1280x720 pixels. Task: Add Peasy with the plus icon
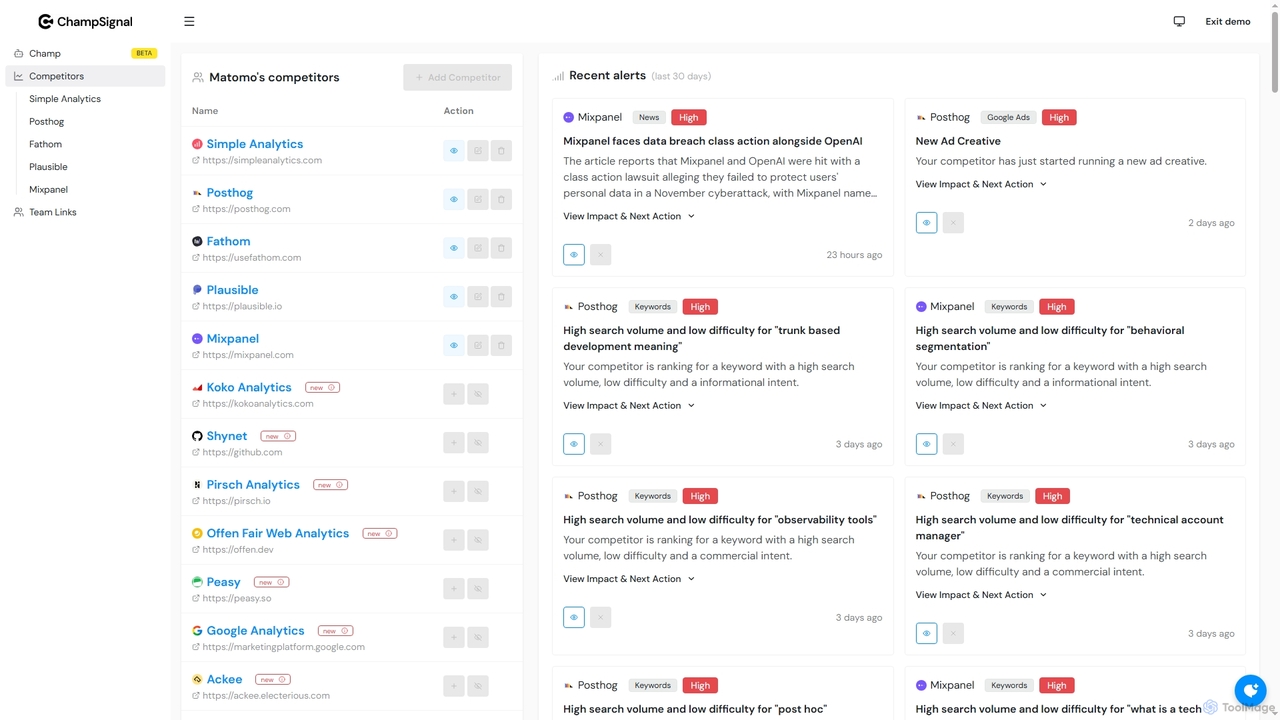[454, 589]
